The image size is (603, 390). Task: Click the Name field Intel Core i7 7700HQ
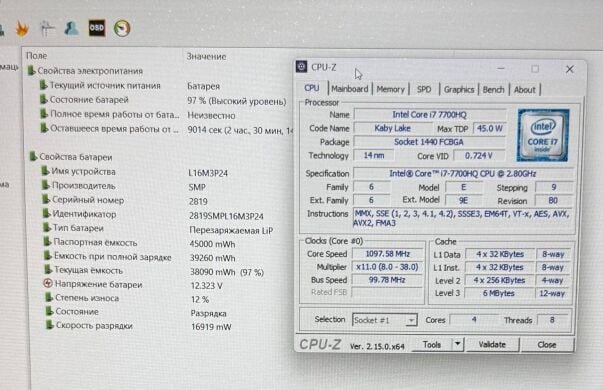tap(429, 115)
